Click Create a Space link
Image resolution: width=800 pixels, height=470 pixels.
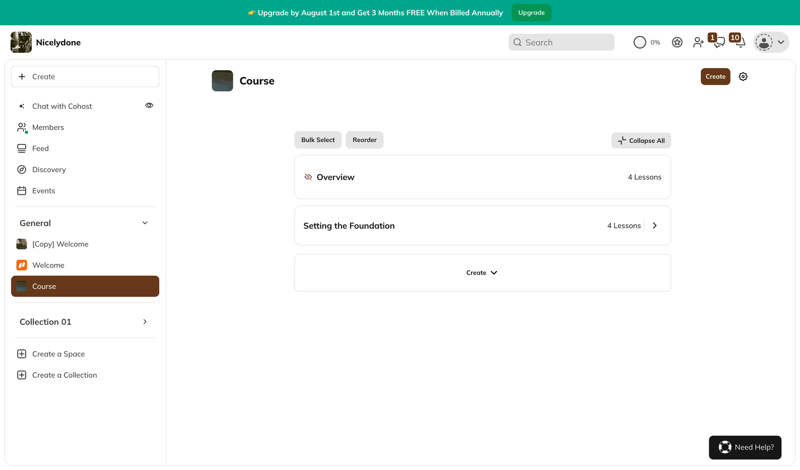pos(58,354)
